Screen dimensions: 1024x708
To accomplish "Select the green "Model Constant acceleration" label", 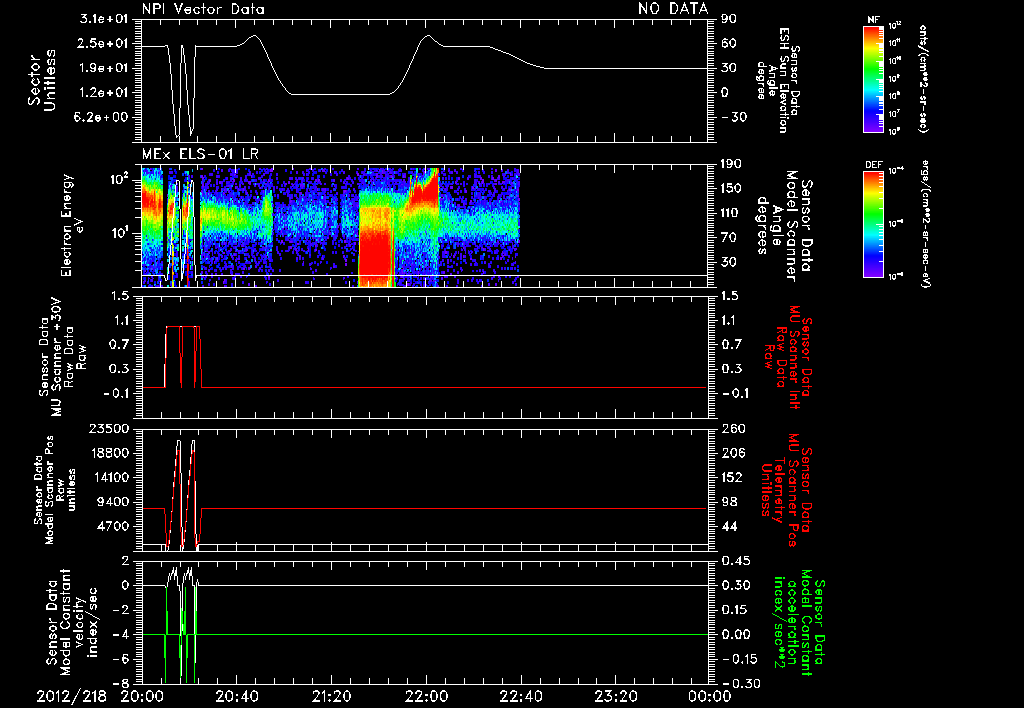I will pos(799,622).
